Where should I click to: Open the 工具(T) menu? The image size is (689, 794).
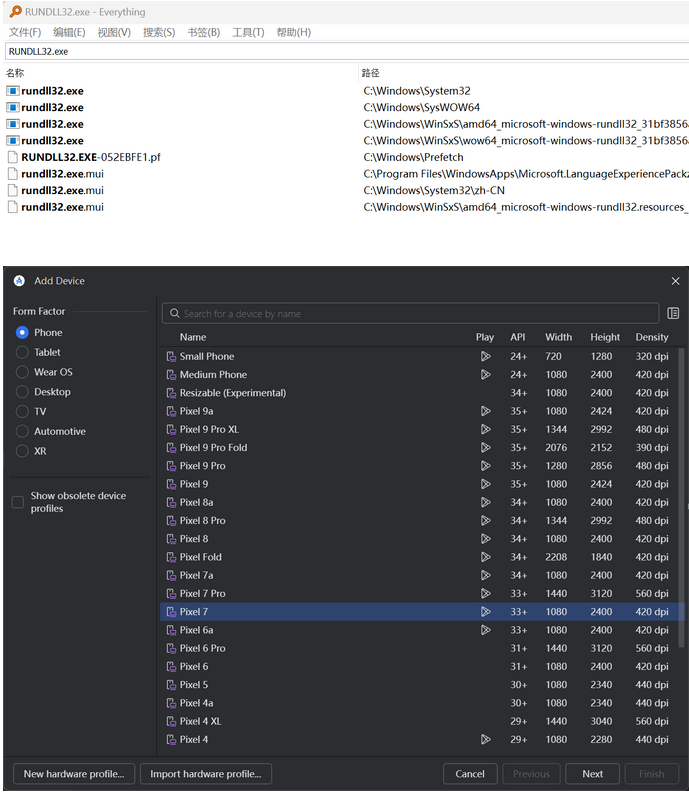[248, 32]
